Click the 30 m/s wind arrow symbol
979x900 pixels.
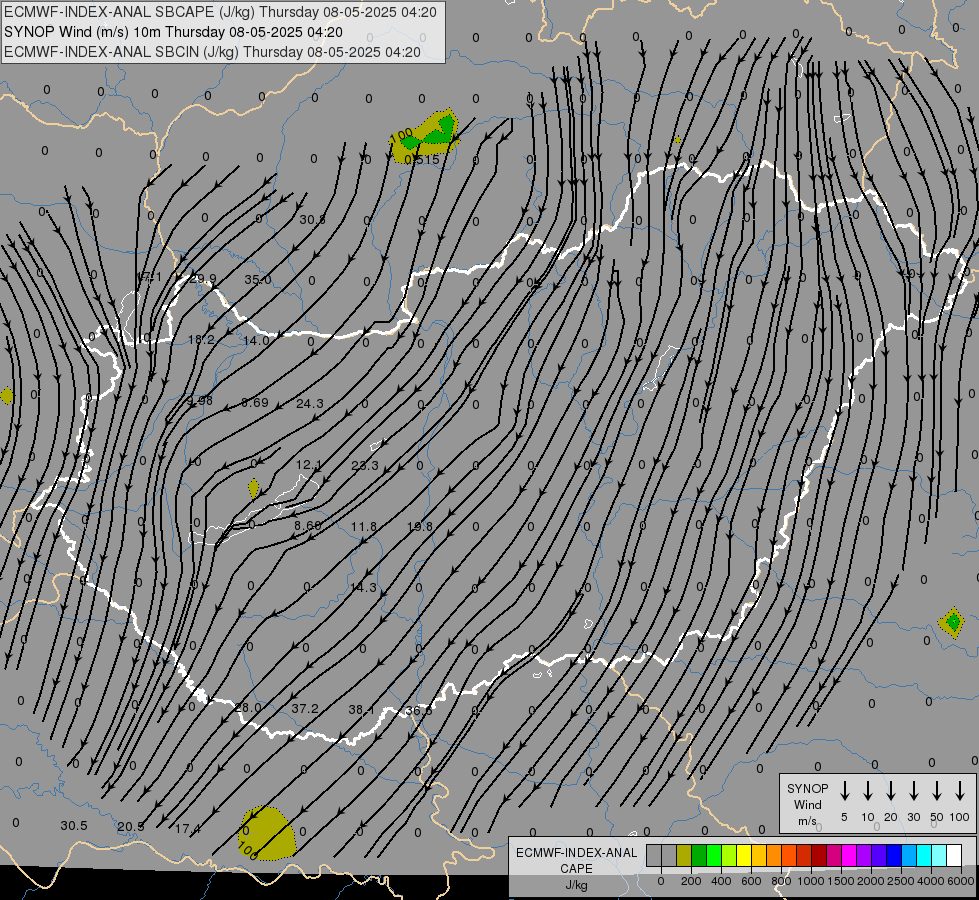(913, 791)
